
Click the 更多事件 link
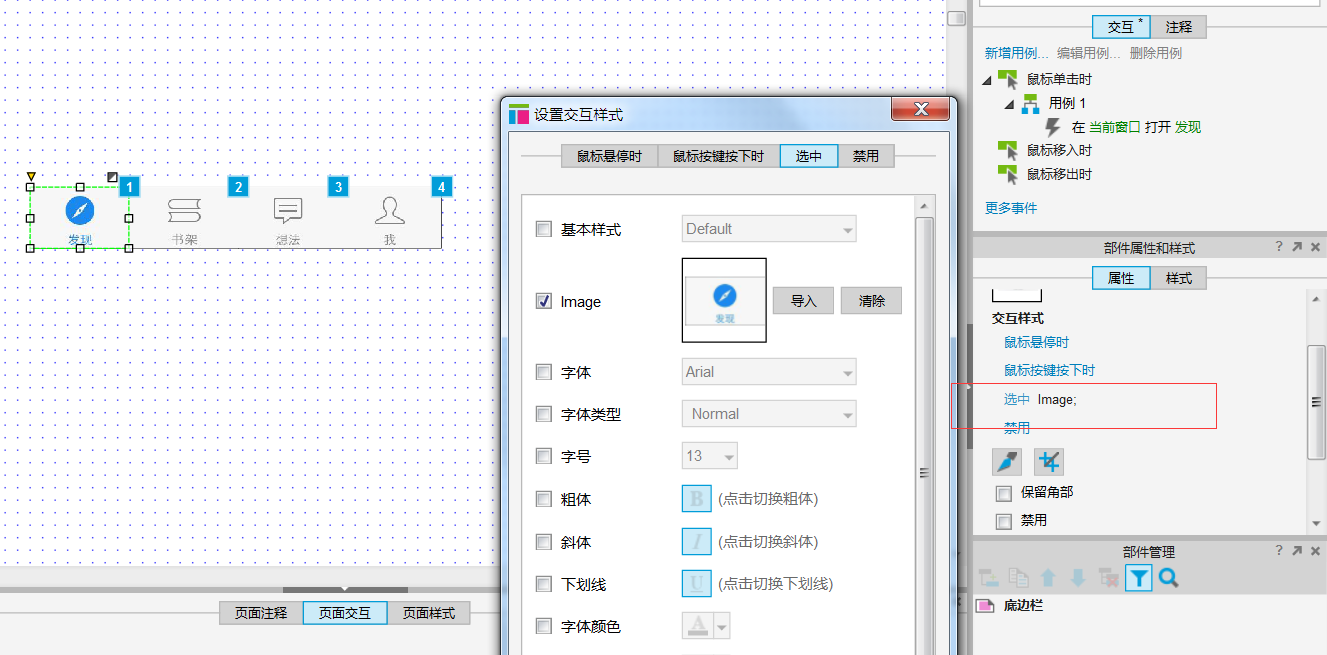[1011, 208]
